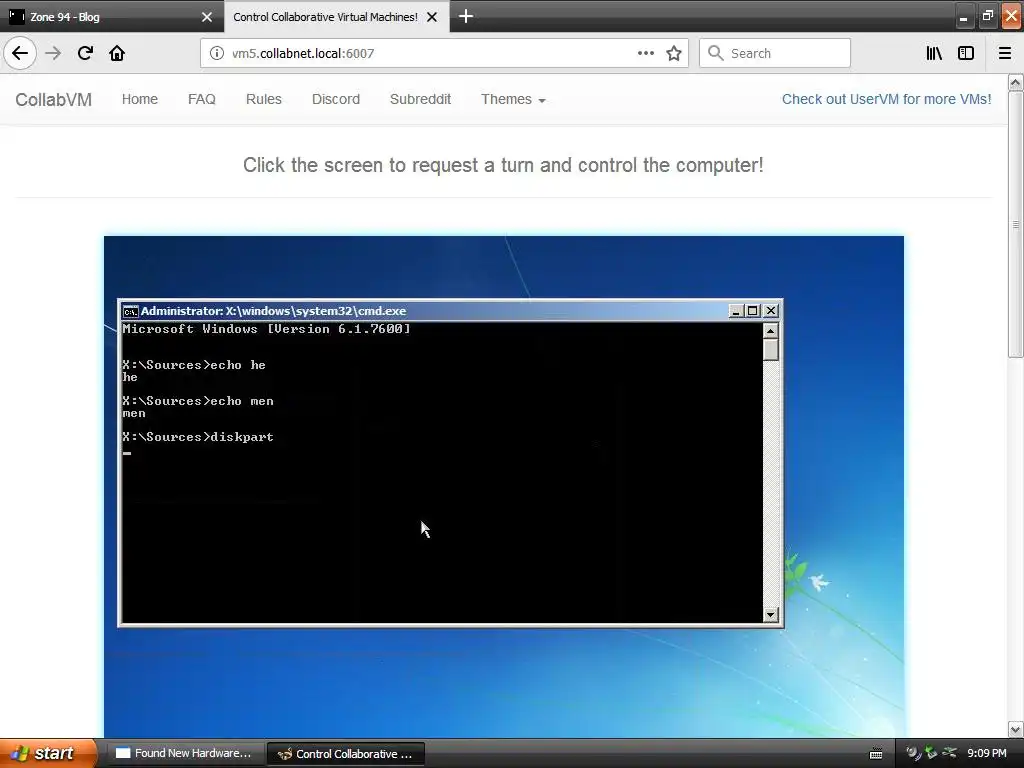
Task: Bookmark this page with the star
Action: [674, 53]
